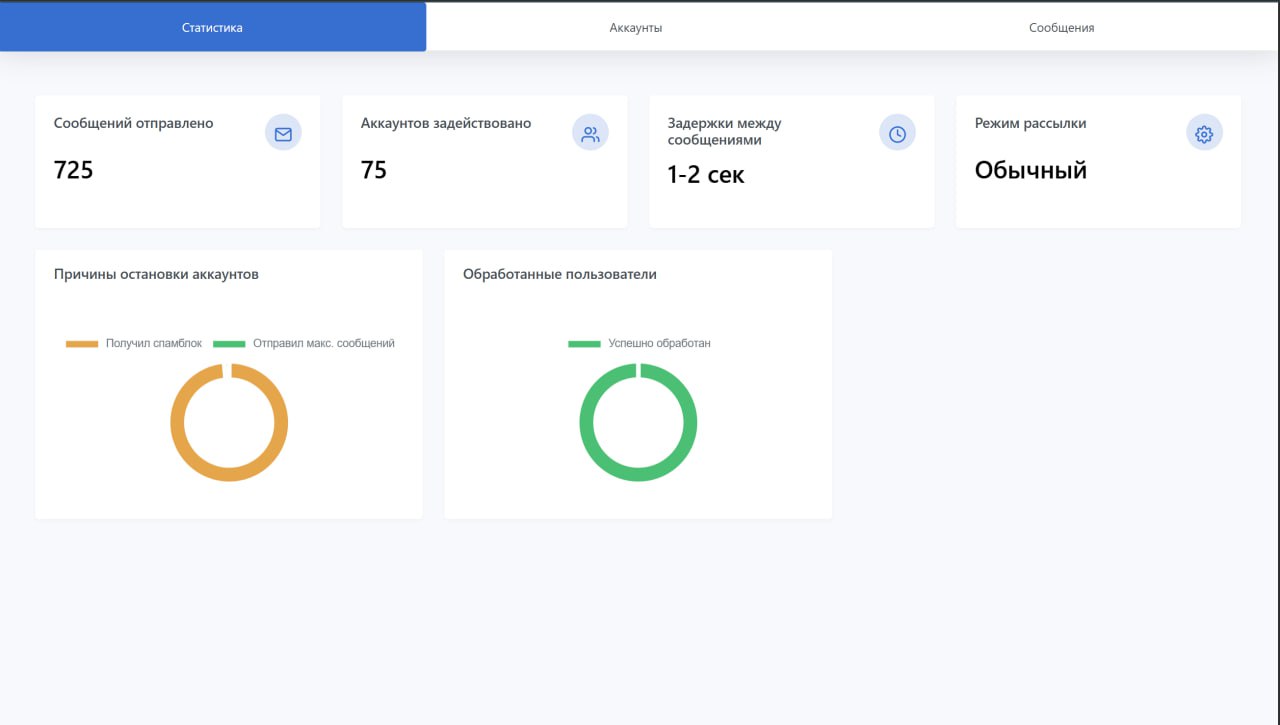Click the Успешно обработан legend text

pos(660,343)
